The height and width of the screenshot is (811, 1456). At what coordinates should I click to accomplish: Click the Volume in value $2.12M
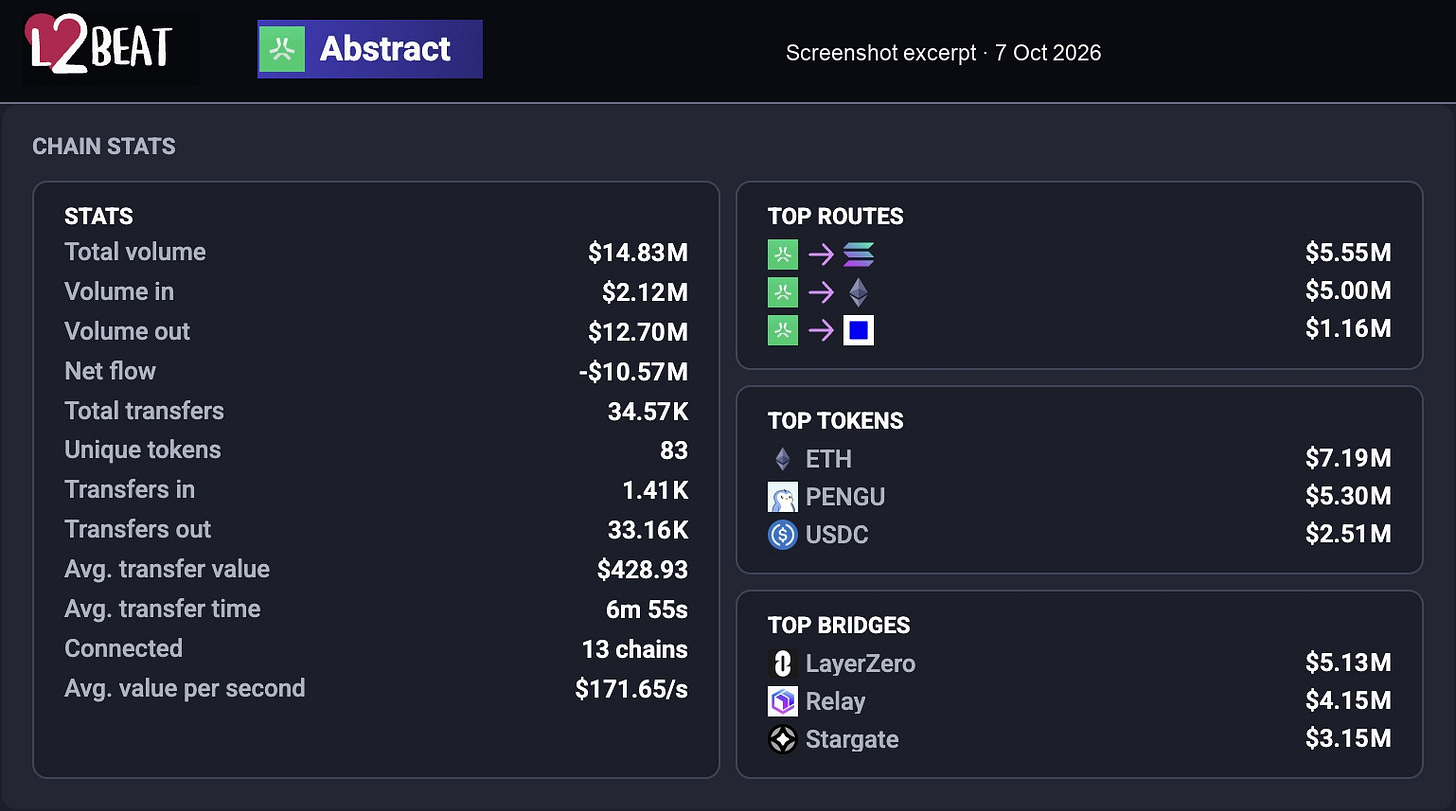tap(645, 292)
